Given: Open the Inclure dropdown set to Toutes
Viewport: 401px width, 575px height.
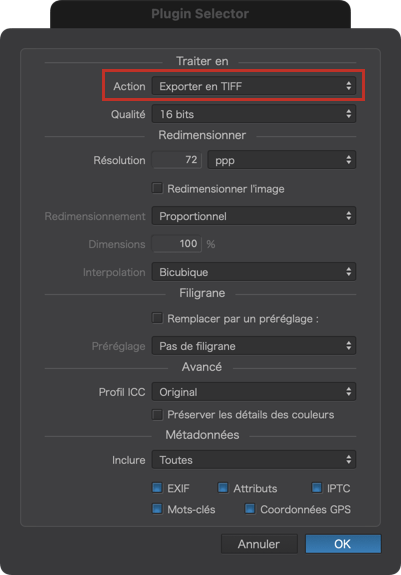Looking at the screenshot, I should coord(254,459).
